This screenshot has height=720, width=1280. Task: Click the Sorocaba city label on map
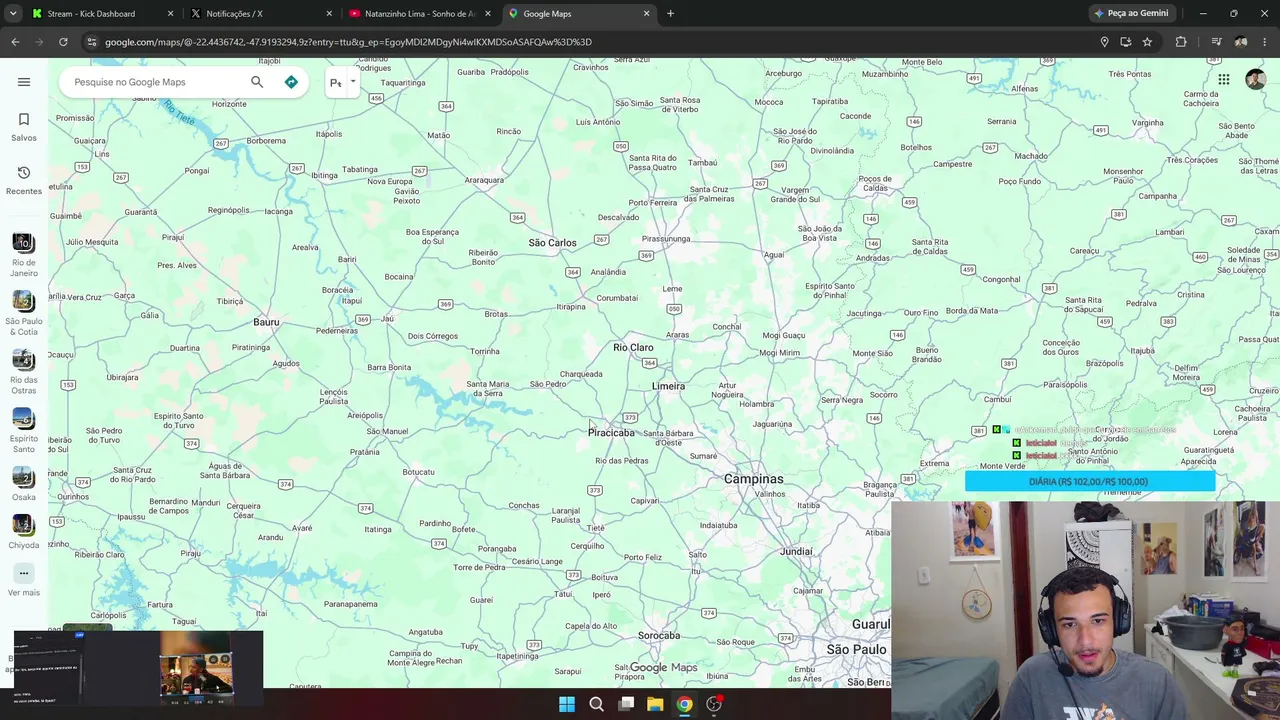[659, 636]
